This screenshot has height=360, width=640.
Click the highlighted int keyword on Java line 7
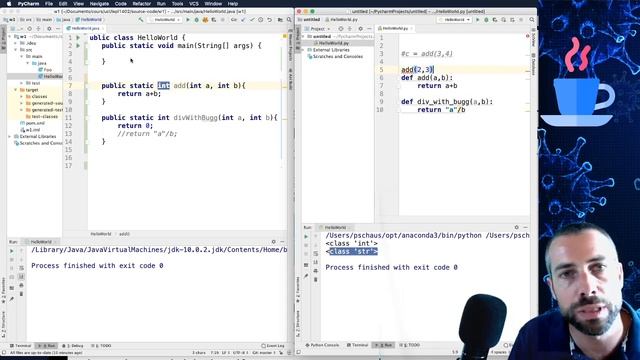coord(163,85)
